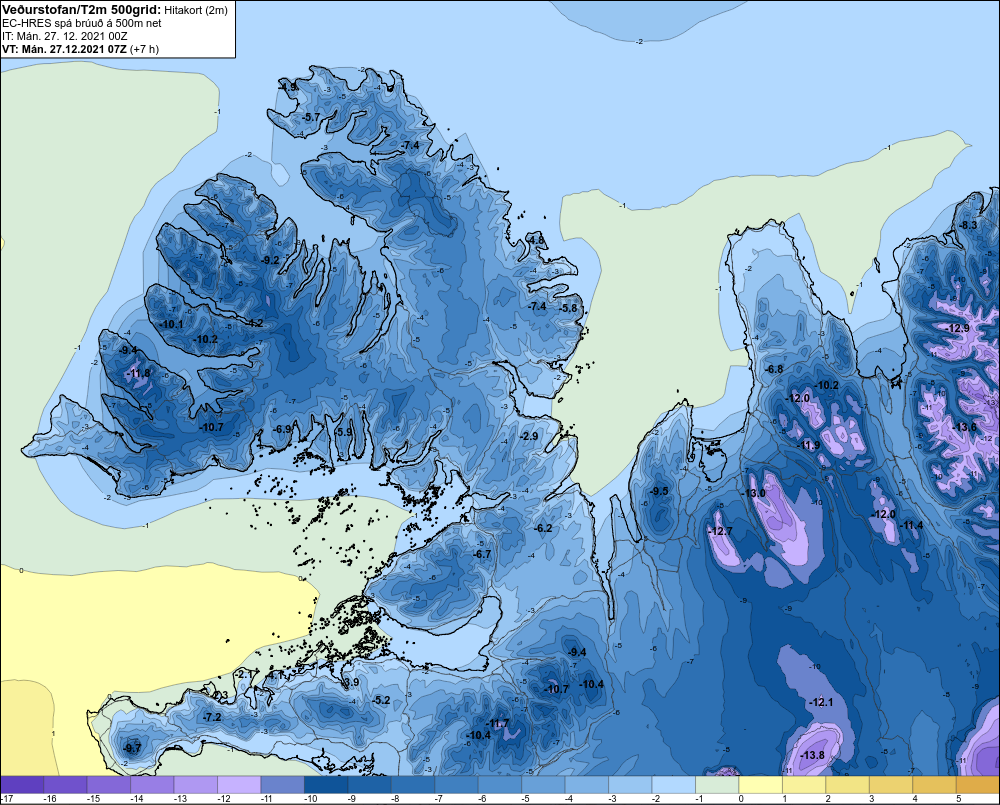Image resolution: width=1000 pixels, height=805 pixels.
Task: Click the -12.1 temperature label
Action: (821, 702)
